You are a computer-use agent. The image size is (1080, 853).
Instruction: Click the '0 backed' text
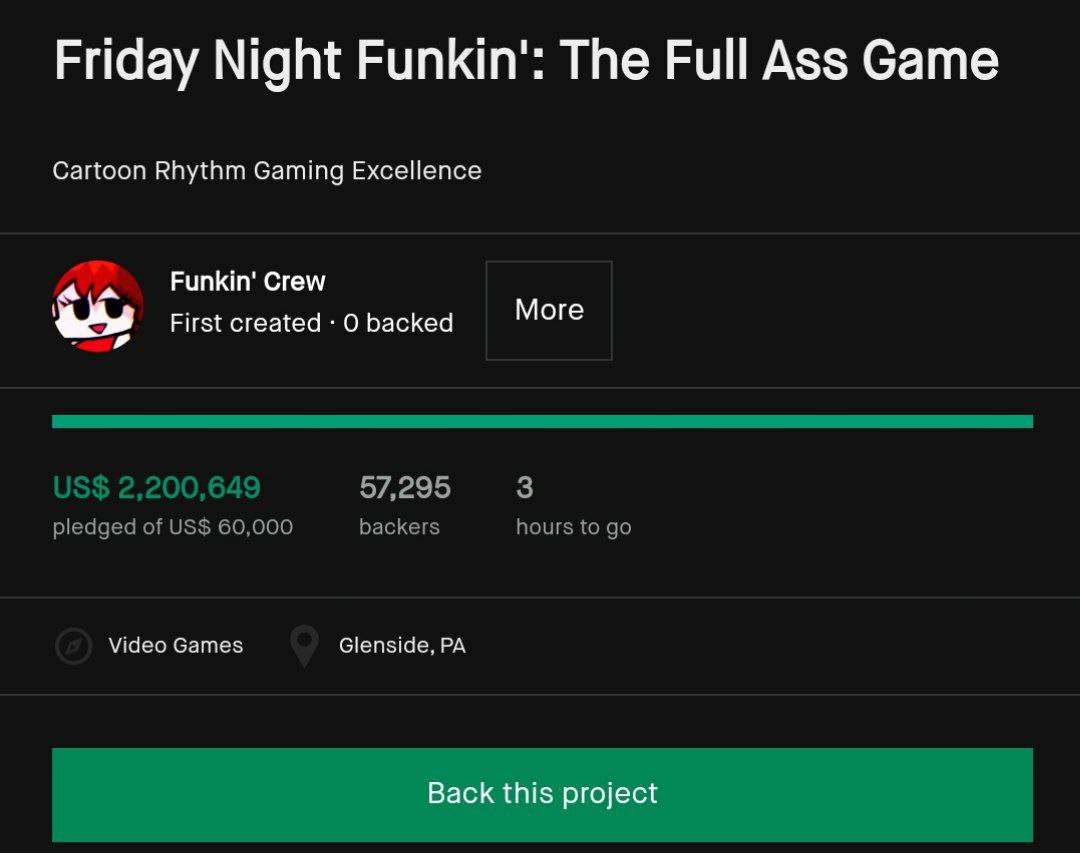coord(398,323)
